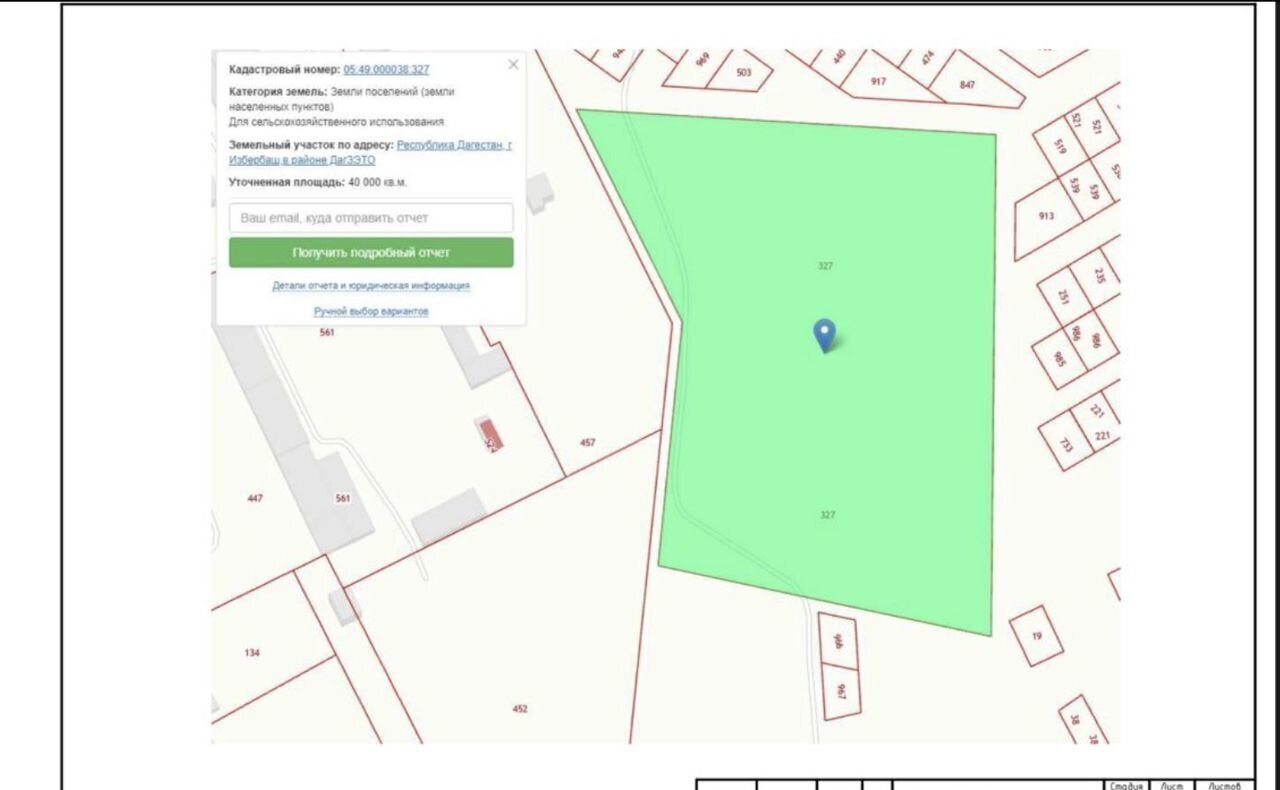The image size is (1280, 790).
Task: Select parcel 917 on the map
Action: pos(878,81)
